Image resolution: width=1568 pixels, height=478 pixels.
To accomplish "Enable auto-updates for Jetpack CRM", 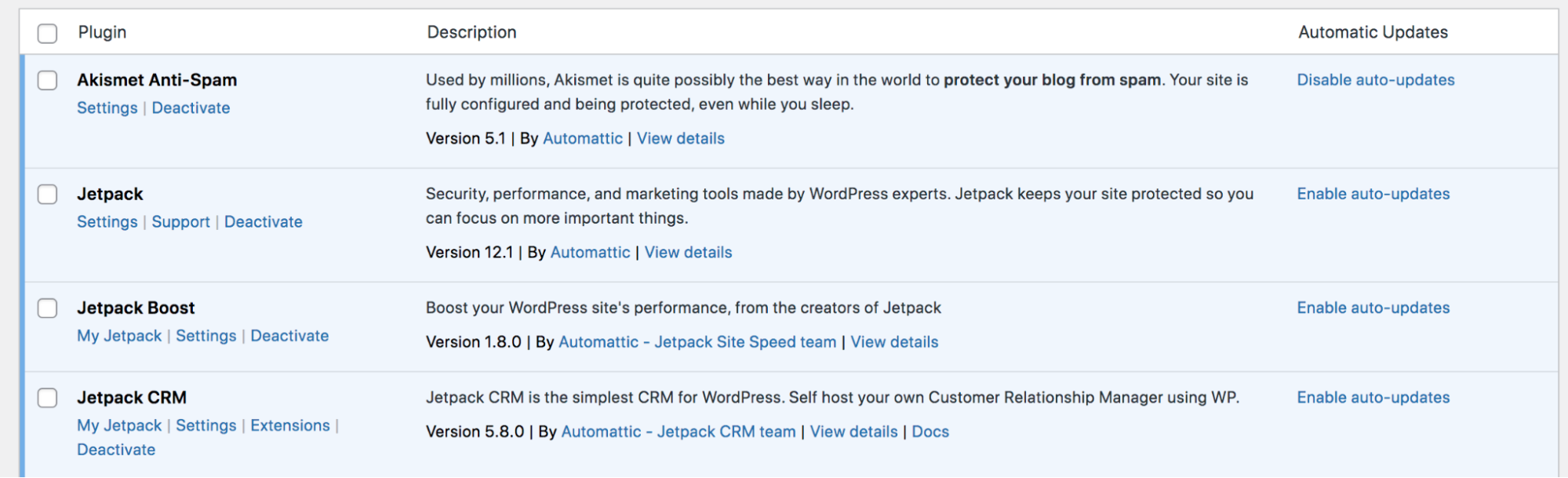I will click(1373, 398).
